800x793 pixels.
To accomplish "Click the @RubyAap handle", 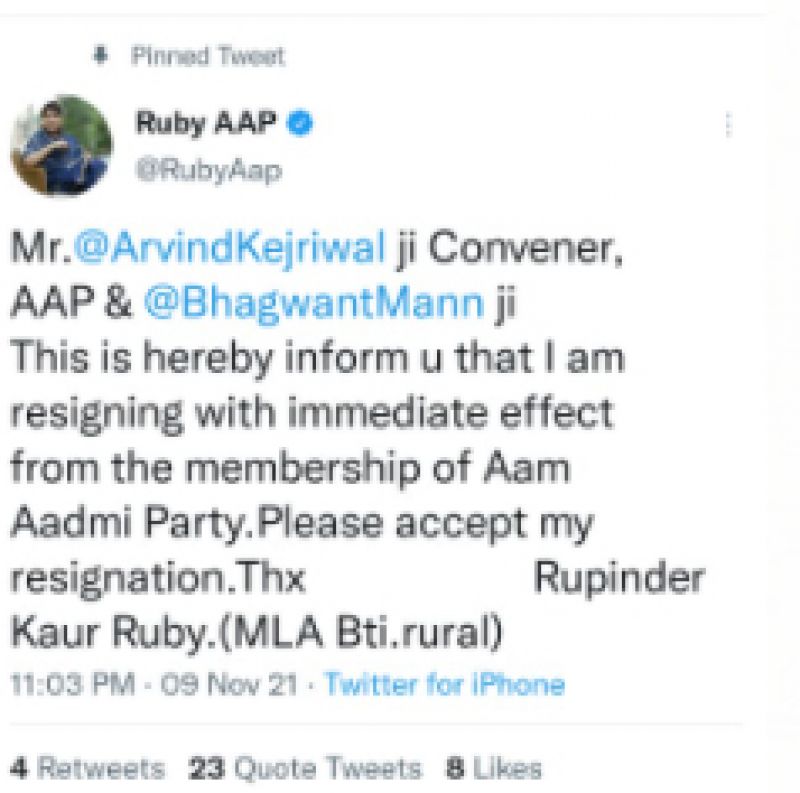I will click(208, 169).
